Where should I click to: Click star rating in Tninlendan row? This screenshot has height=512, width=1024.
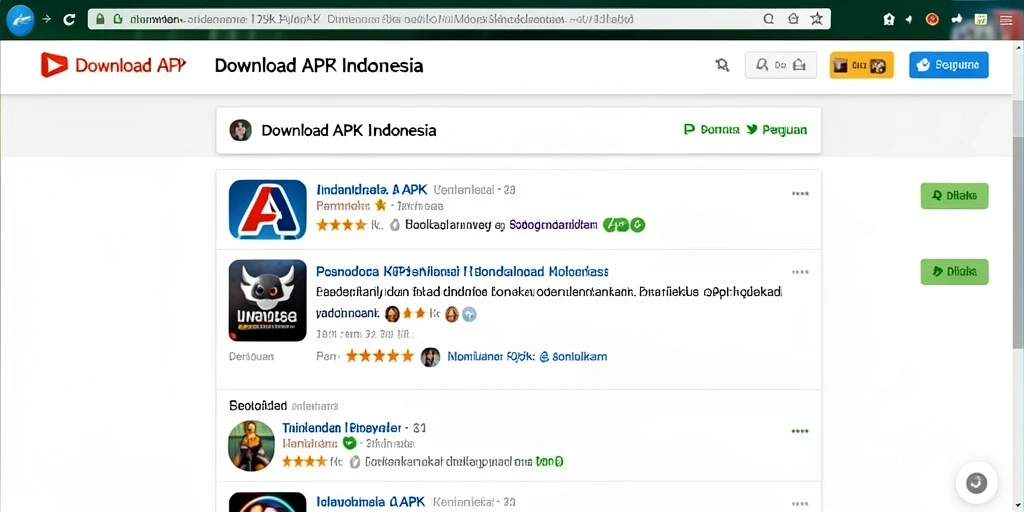click(x=304, y=461)
